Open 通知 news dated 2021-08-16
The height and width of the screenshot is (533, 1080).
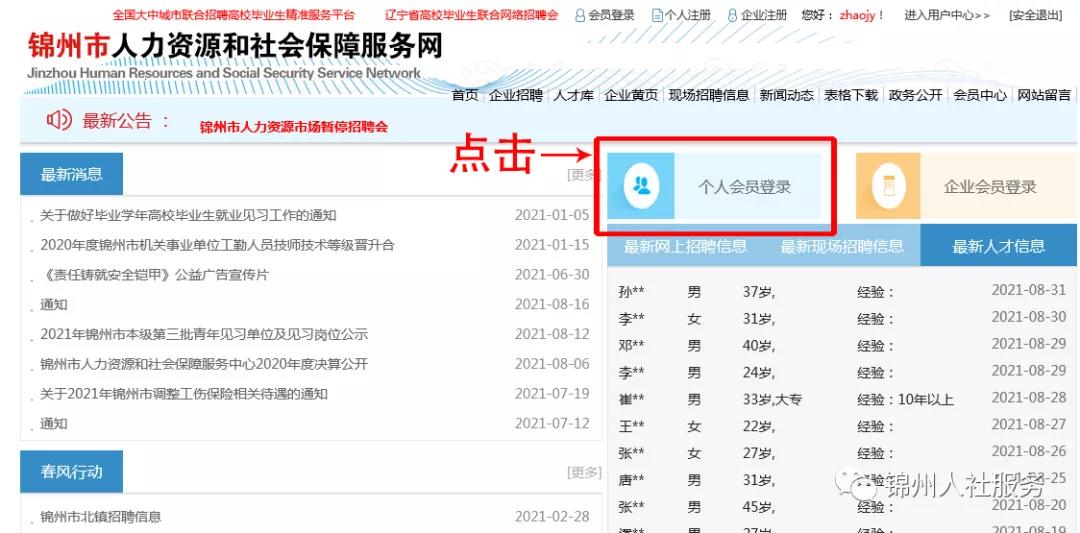click(54, 304)
